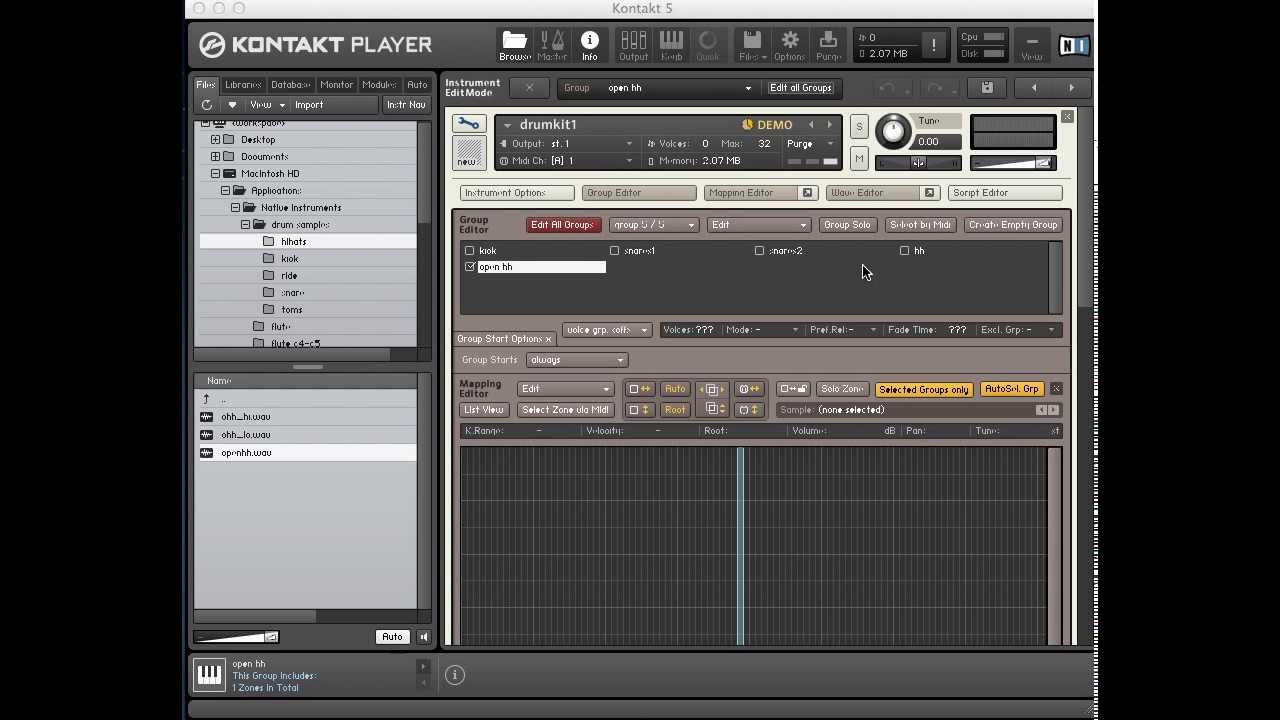Click the List View button
This screenshot has height=720, width=1280.
483,410
